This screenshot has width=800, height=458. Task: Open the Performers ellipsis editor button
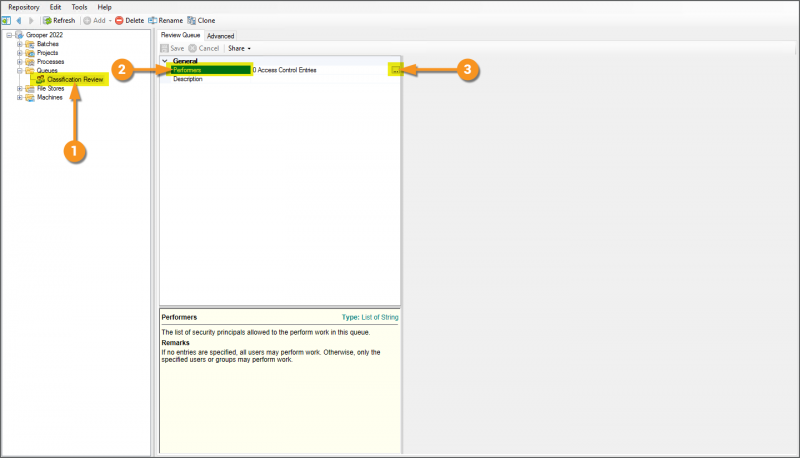(396, 70)
